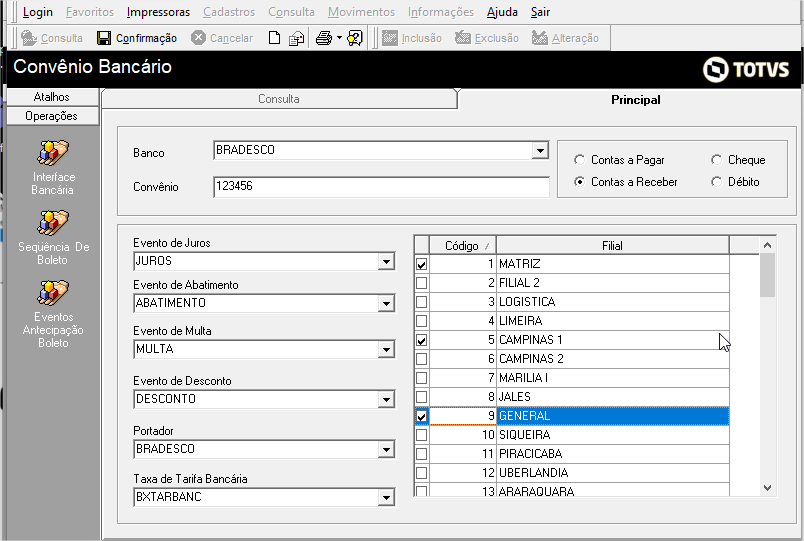Save with the Confirmação floppy icon

(104, 38)
